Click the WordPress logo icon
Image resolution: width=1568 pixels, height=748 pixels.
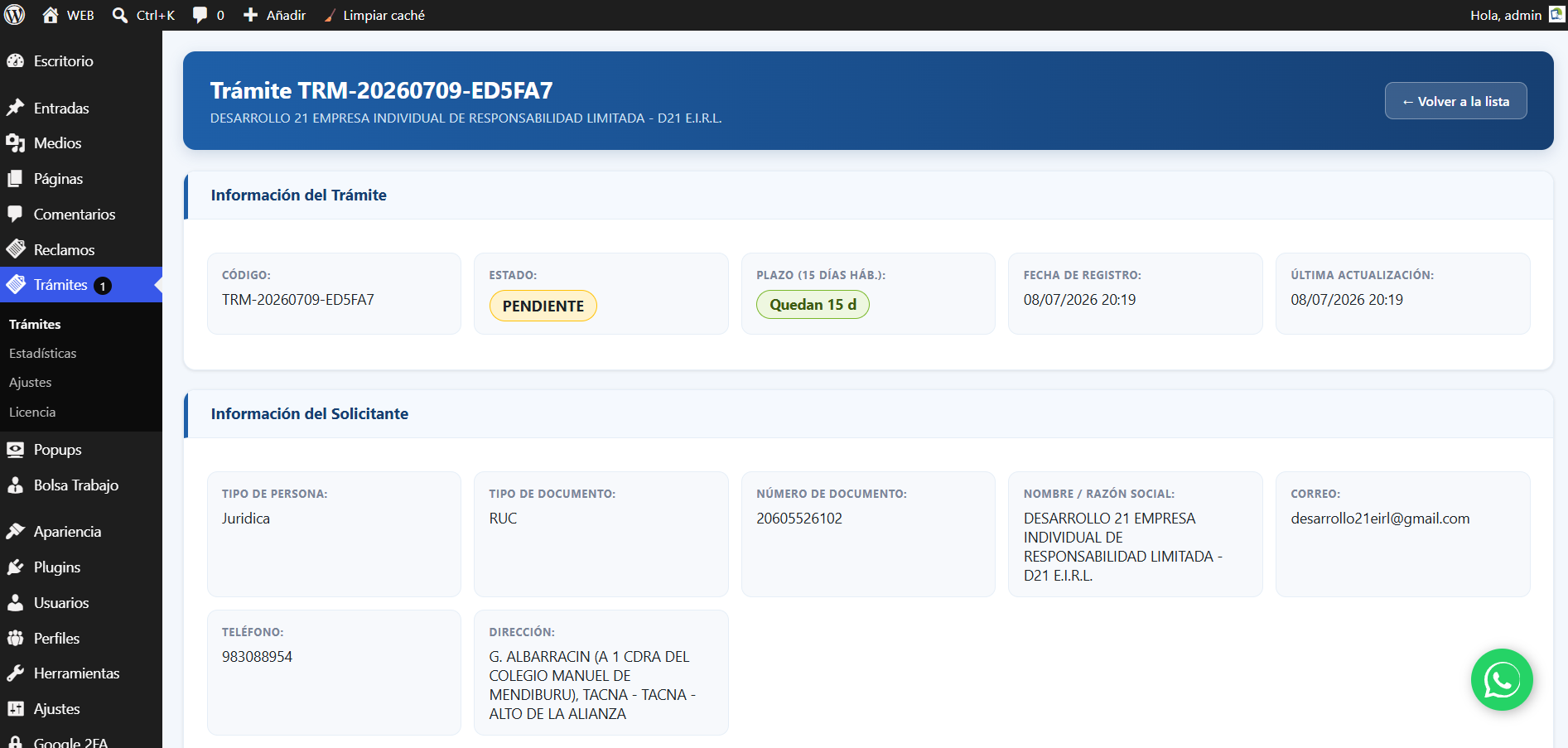pyautogui.click(x=15, y=15)
